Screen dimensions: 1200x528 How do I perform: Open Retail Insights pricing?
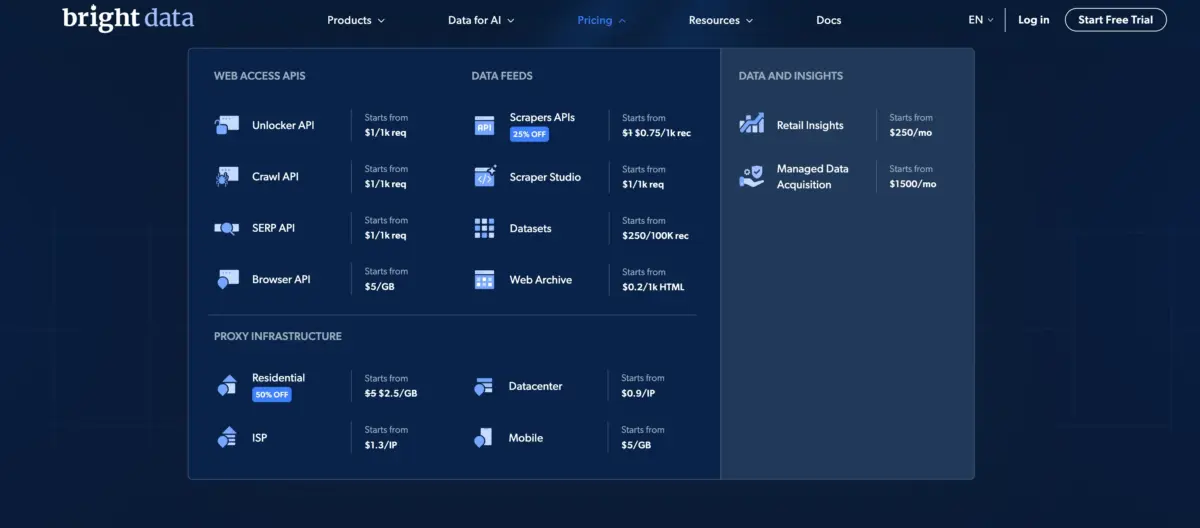click(x=810, y=125)
